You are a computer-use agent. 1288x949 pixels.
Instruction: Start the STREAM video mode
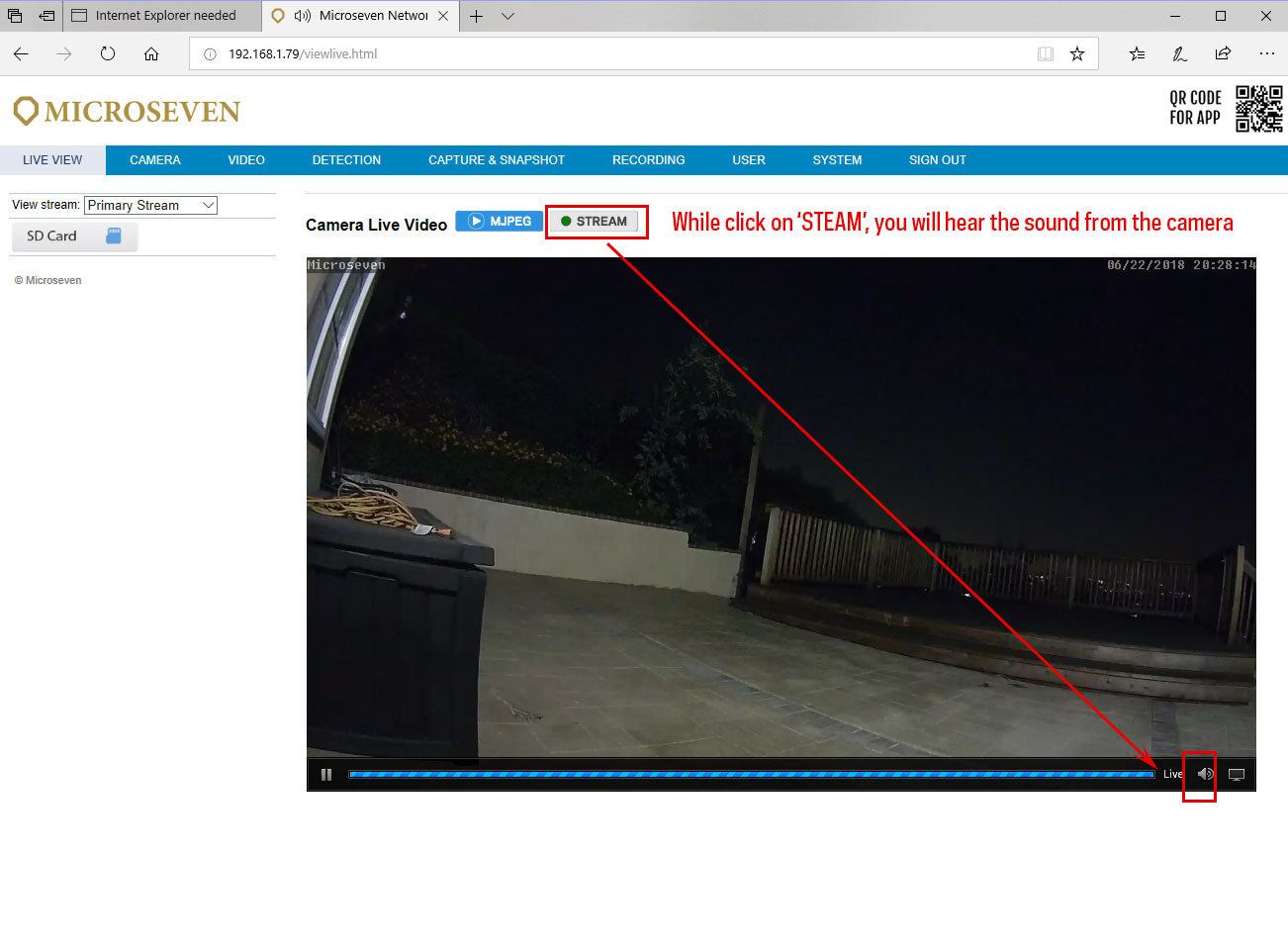coord(595,221)
